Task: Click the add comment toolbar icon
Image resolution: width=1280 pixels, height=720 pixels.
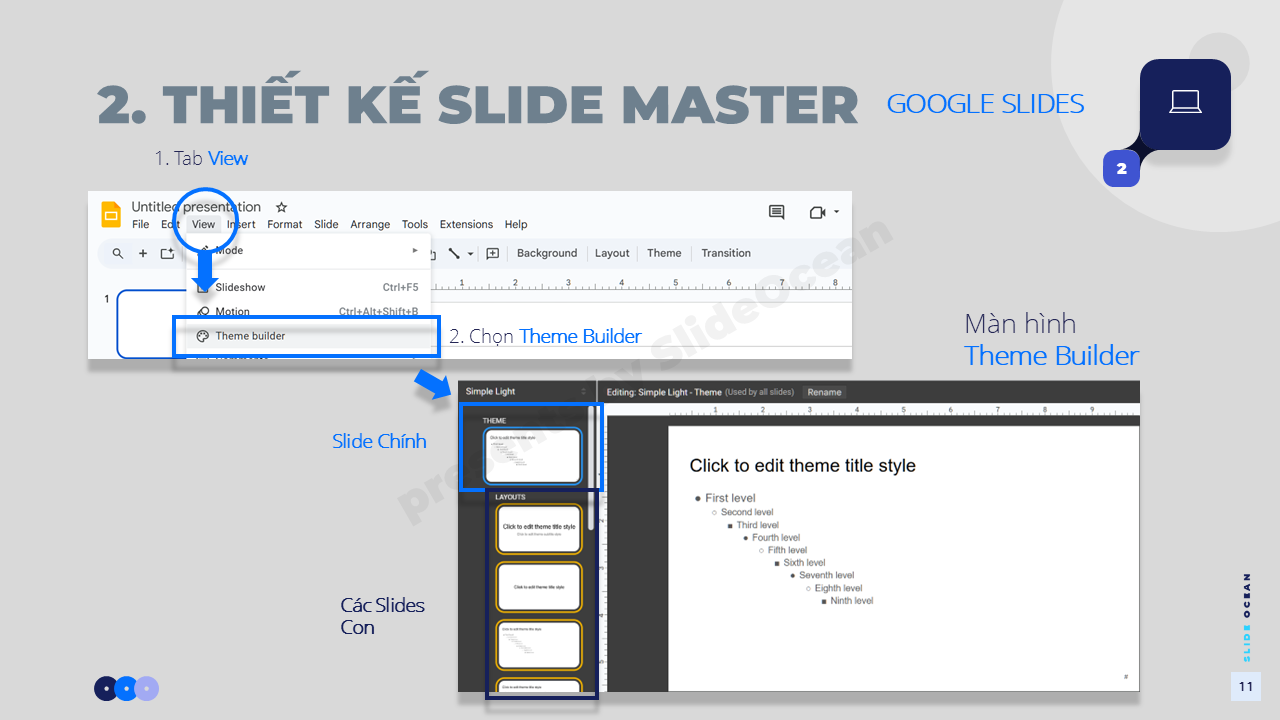Action: pos(492,254)
